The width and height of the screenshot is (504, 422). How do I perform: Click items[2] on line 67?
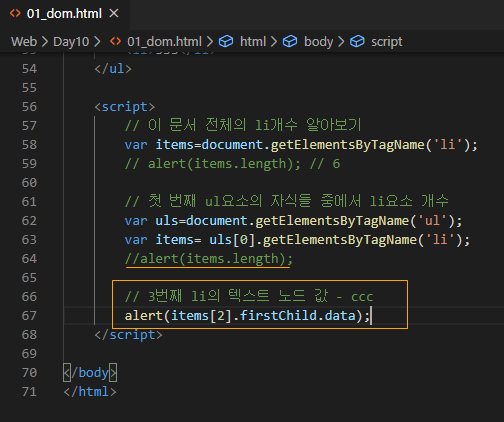coord(201,316)
